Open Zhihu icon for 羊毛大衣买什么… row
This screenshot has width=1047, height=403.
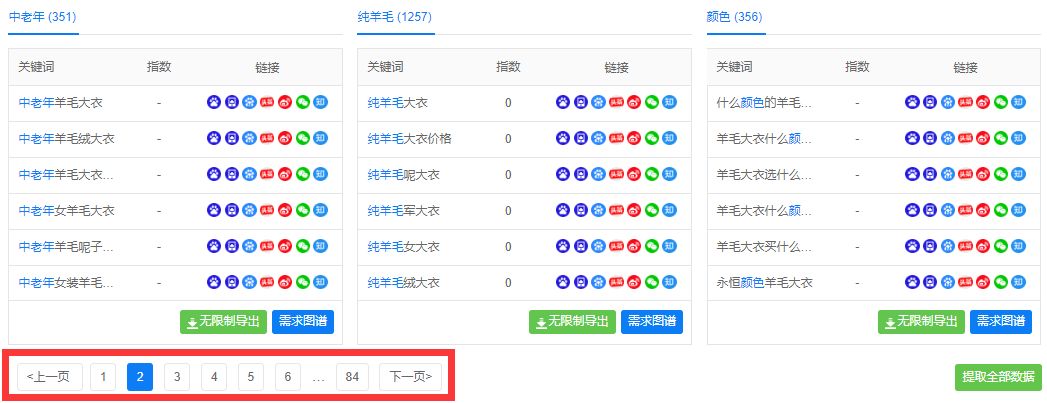pos(1019,246)
